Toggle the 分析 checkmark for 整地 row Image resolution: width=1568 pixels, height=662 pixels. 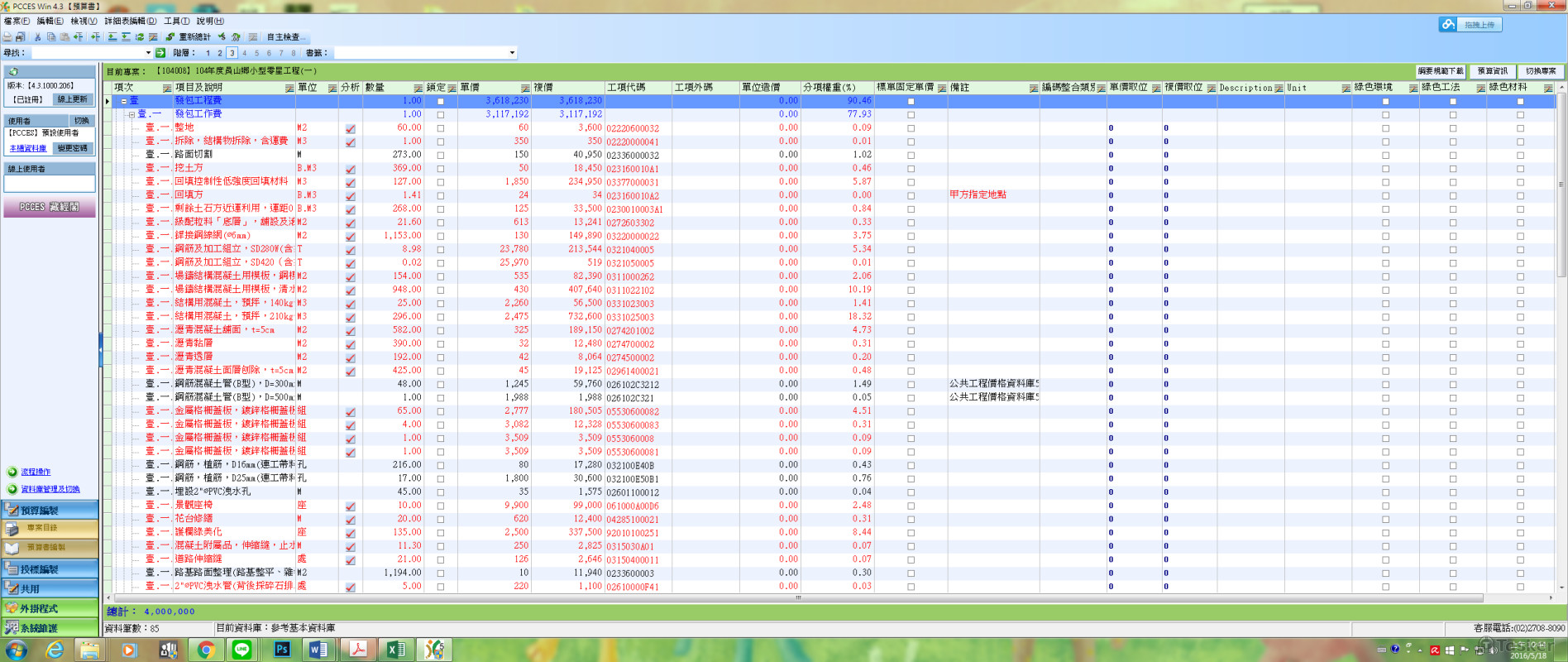[351, 128]
